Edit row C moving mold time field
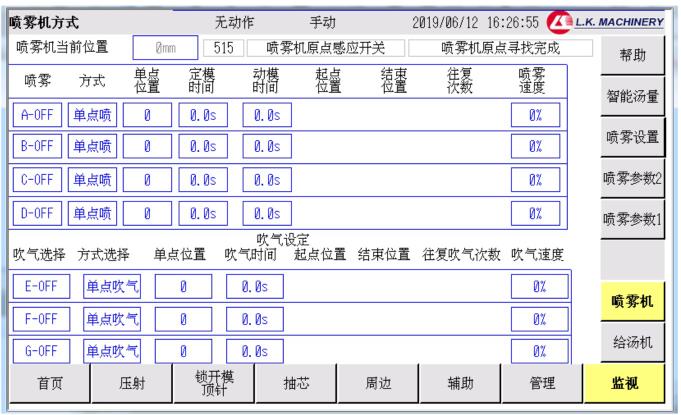The image size is (681, 415). point(267,180)
